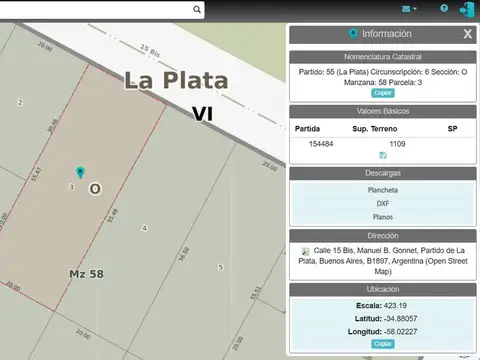The image size is (480, 360).
Task: Click the La Plata map label
Action: click(x=176, y=80)
